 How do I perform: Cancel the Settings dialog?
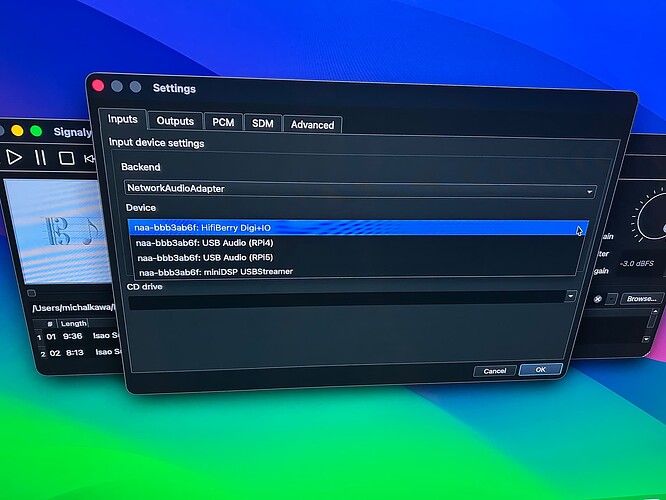click(x=495, y=371)
